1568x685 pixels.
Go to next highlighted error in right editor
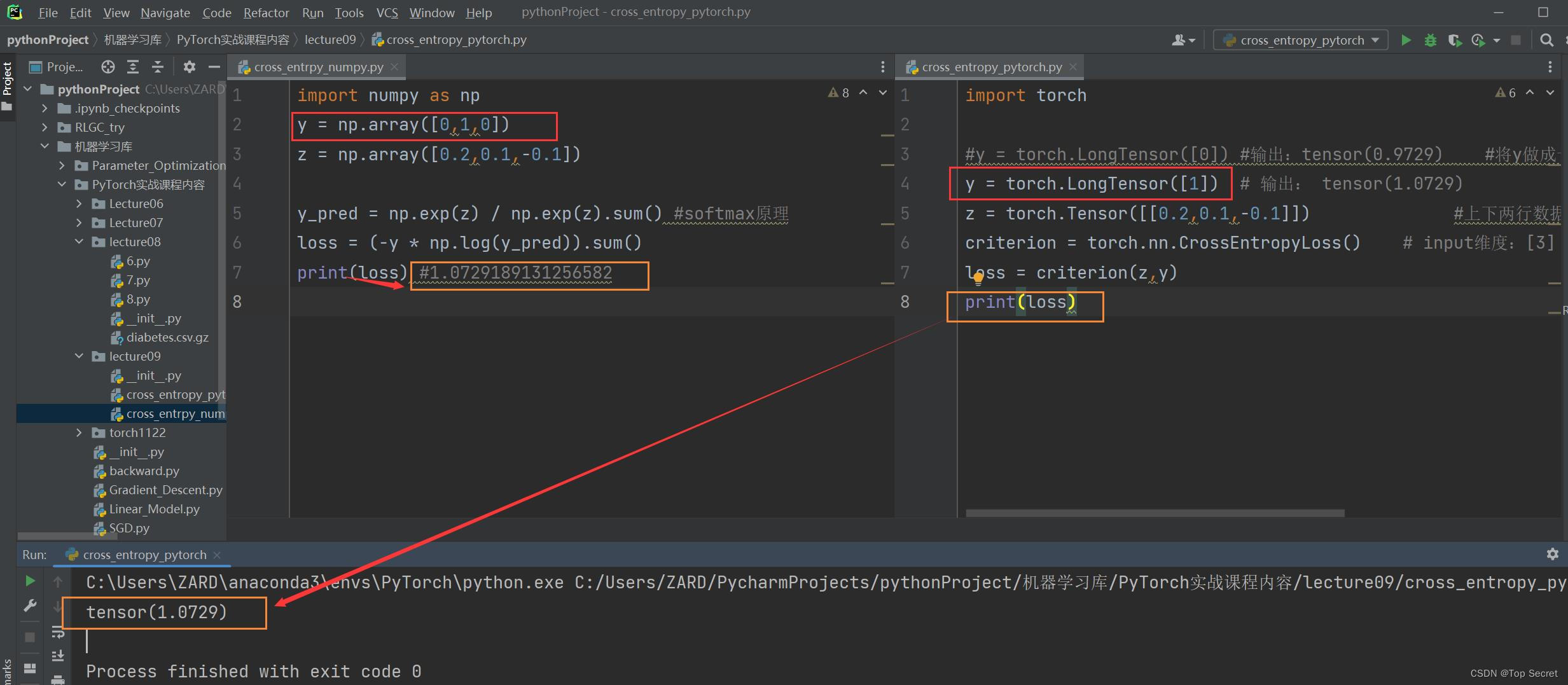click(1550, 93)
